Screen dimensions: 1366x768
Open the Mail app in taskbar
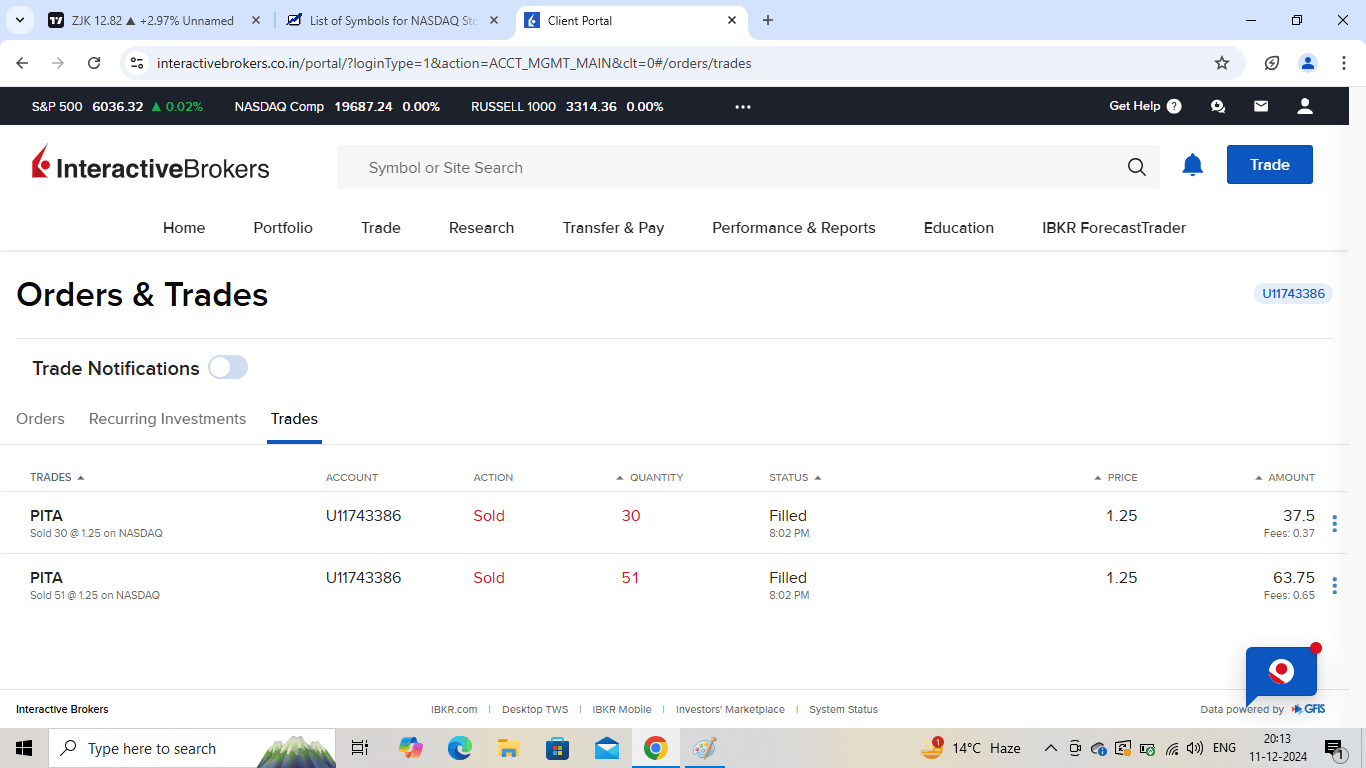click(606, 748)
